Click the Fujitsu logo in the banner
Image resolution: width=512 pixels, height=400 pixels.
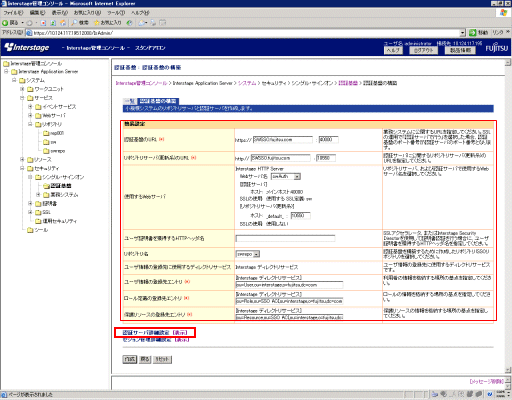tap(497, 48)
